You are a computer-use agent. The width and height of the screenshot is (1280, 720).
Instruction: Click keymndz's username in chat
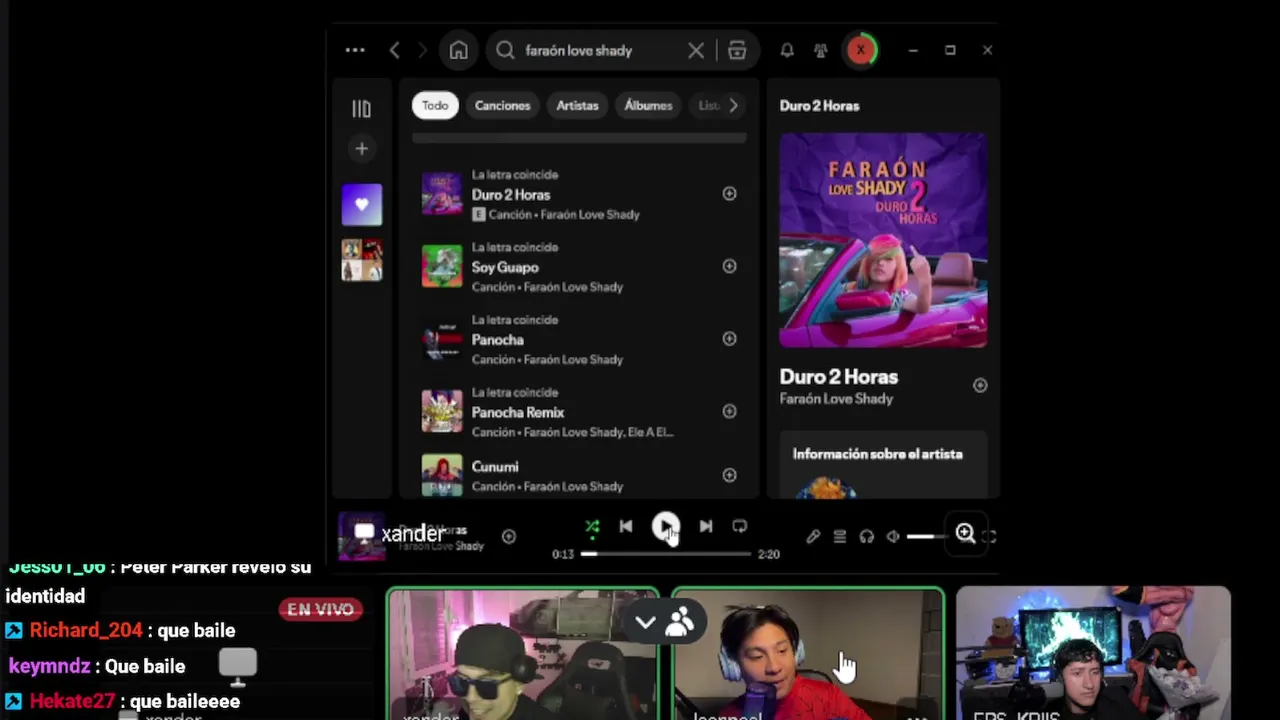coord(49,666)
